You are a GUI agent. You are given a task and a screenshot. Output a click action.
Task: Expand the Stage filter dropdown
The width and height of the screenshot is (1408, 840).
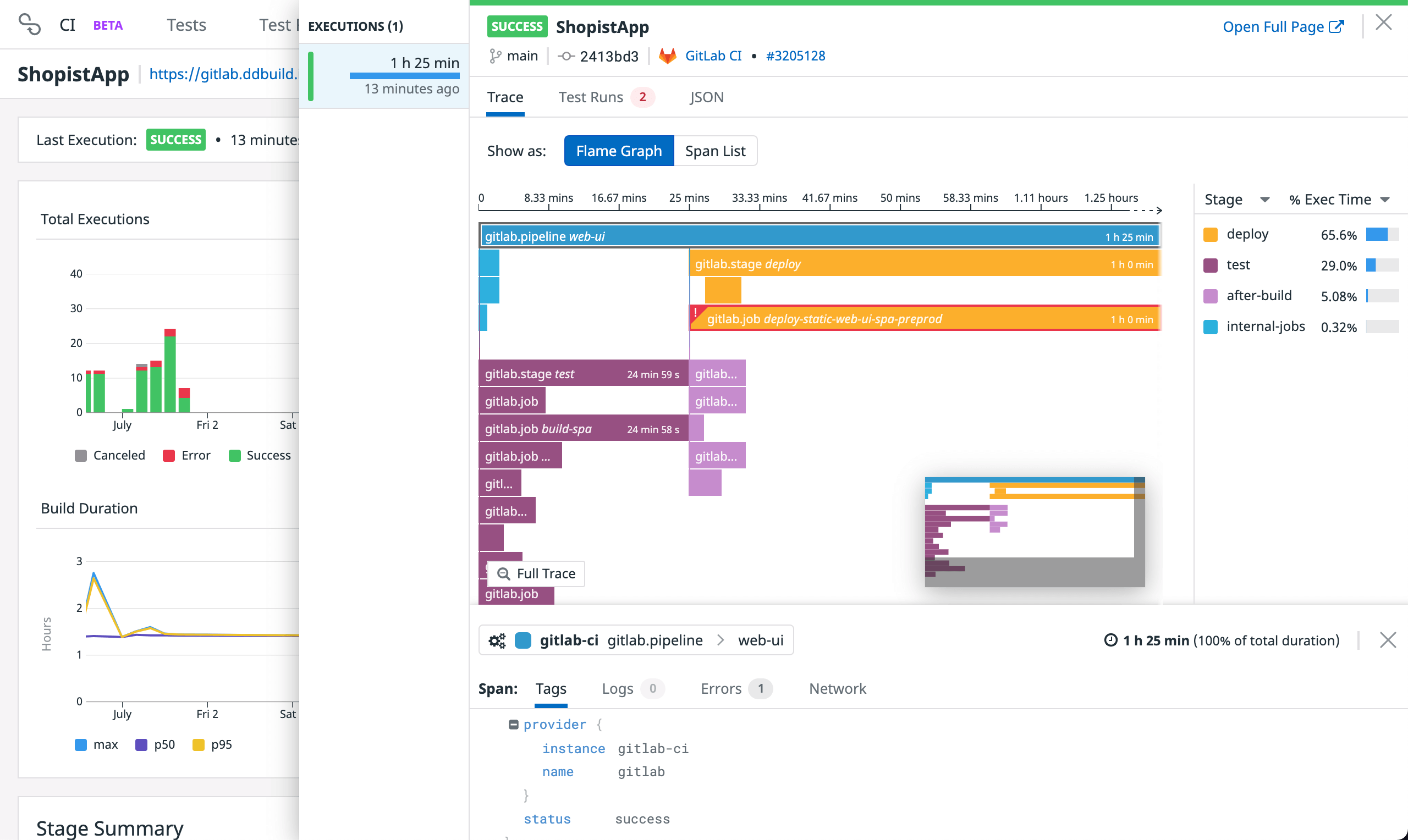tap(1262, 199)
